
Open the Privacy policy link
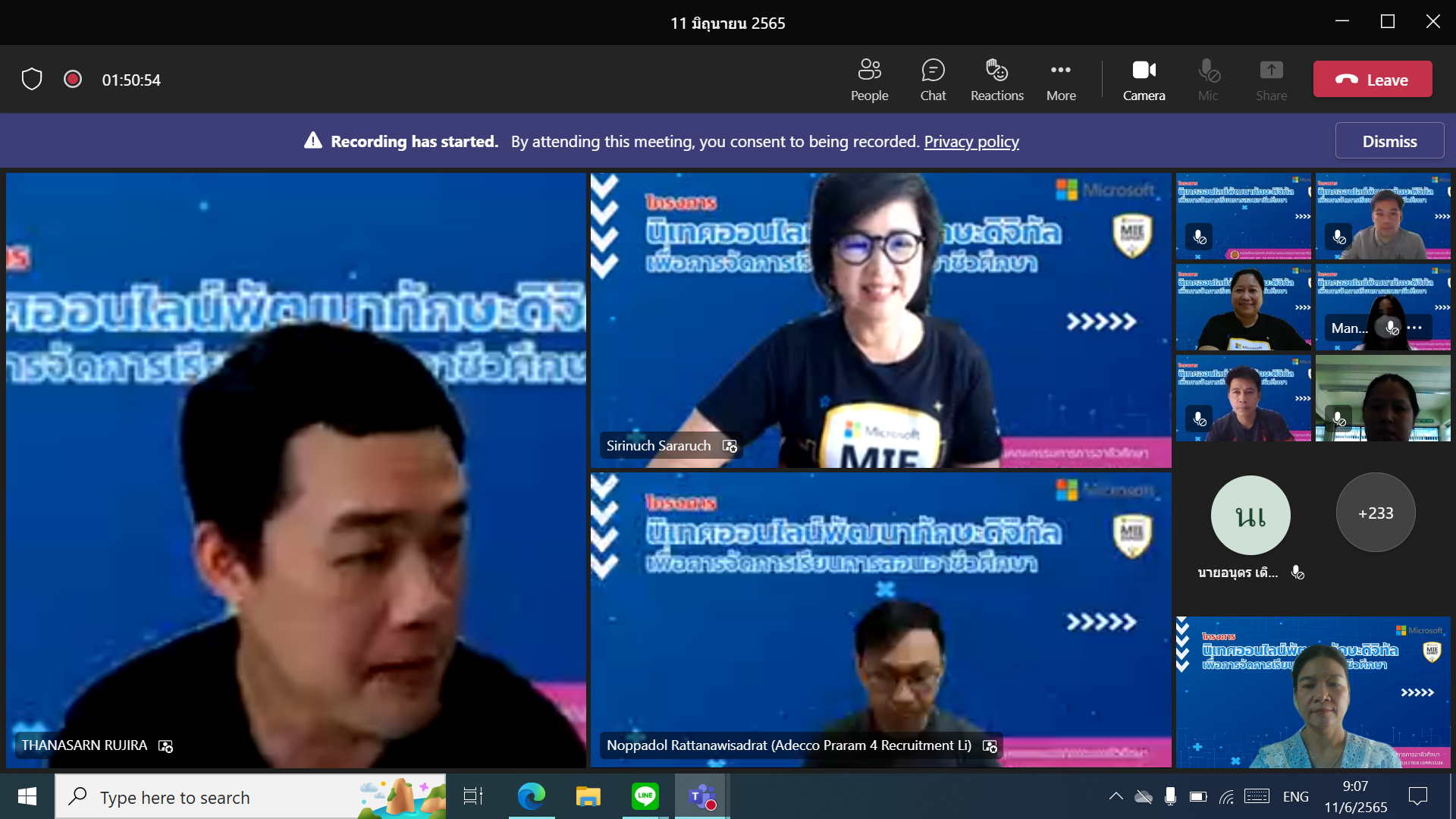click(x=971, y=141)
